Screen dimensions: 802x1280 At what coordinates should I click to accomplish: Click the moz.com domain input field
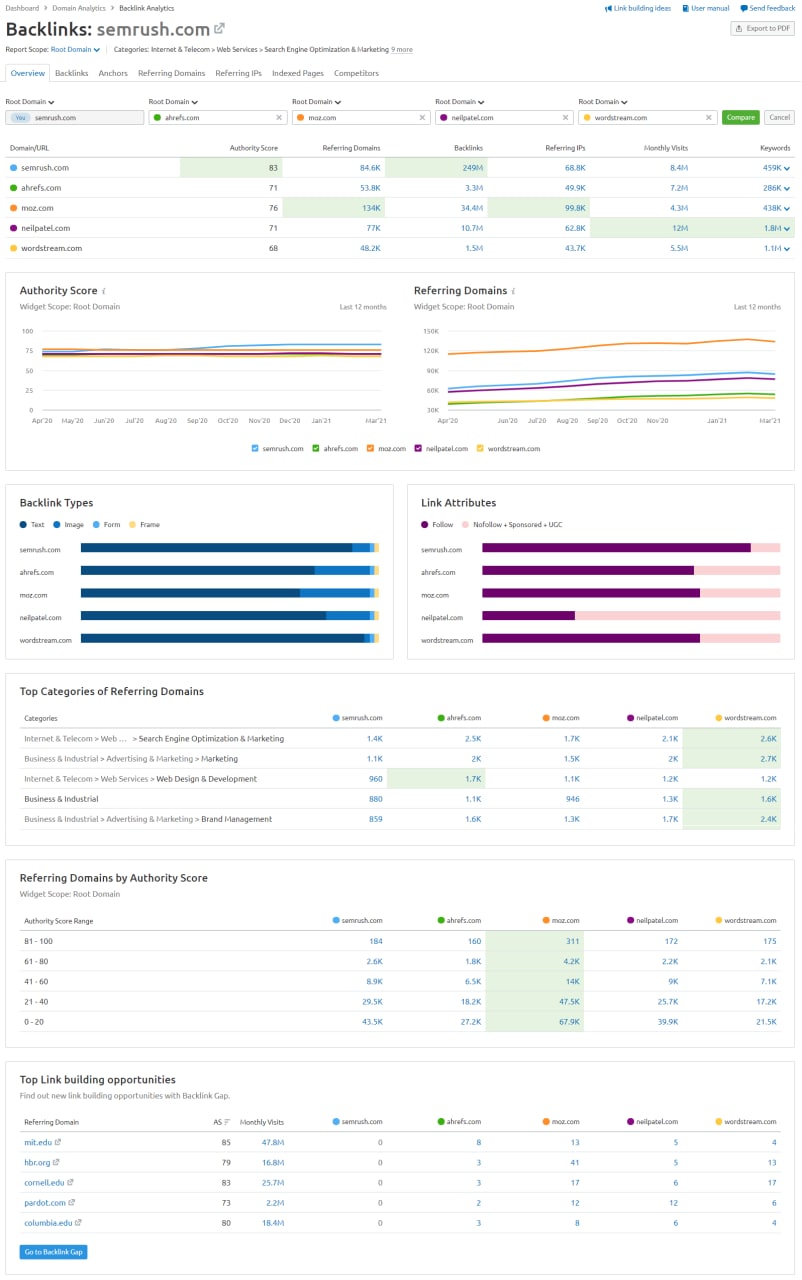point(360,117)
